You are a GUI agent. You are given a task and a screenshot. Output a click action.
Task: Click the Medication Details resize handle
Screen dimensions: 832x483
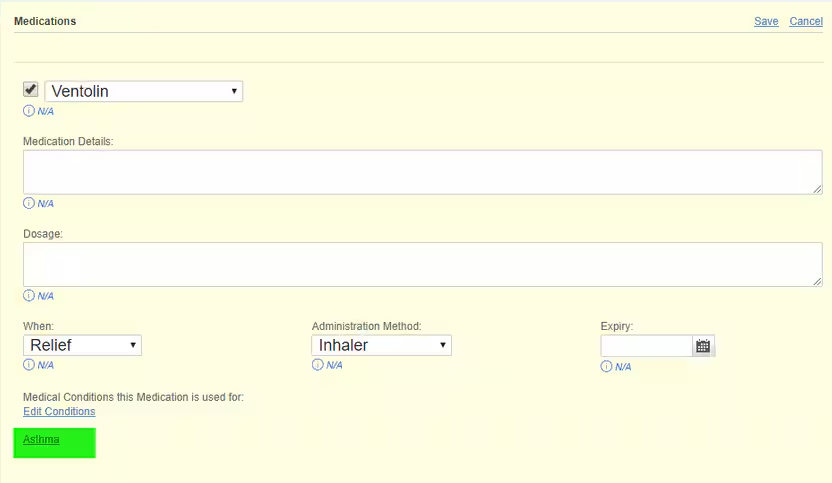point(817,189)
